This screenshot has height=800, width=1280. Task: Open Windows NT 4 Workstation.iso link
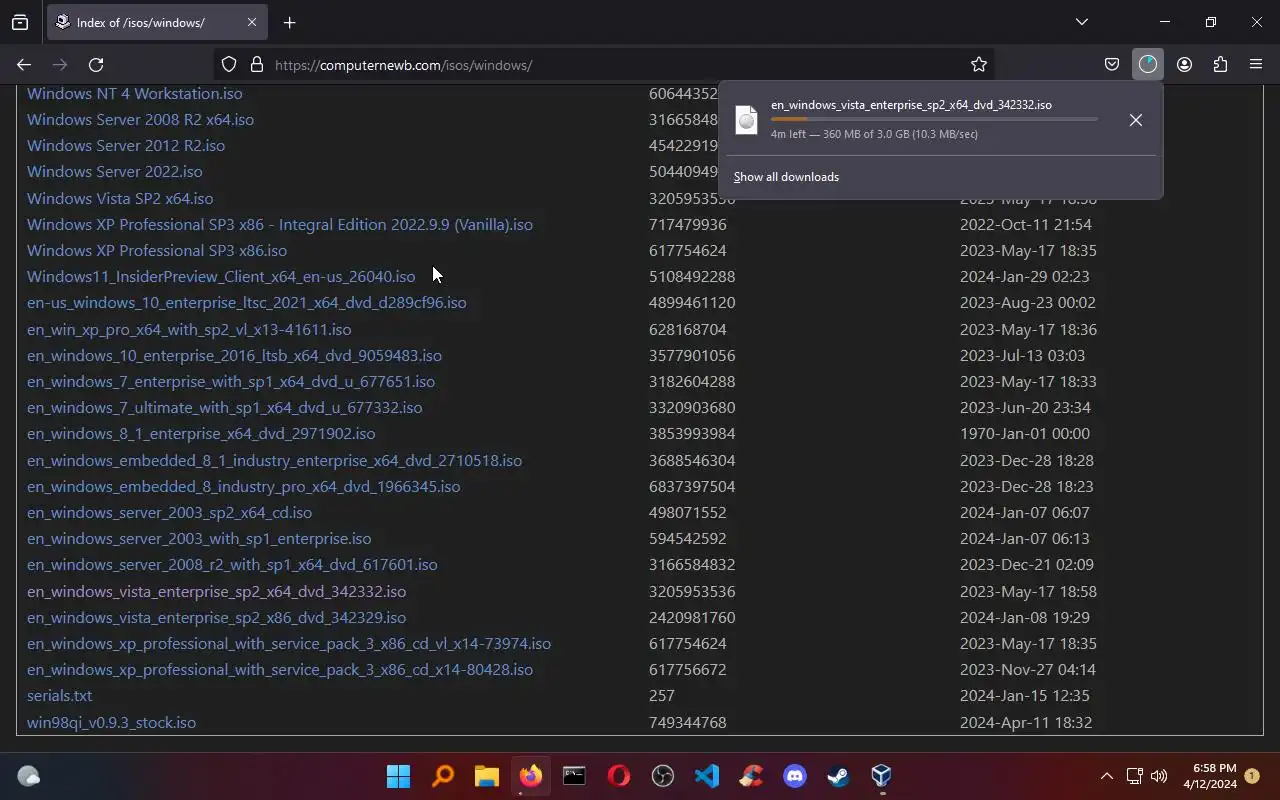tap(134, 93)
